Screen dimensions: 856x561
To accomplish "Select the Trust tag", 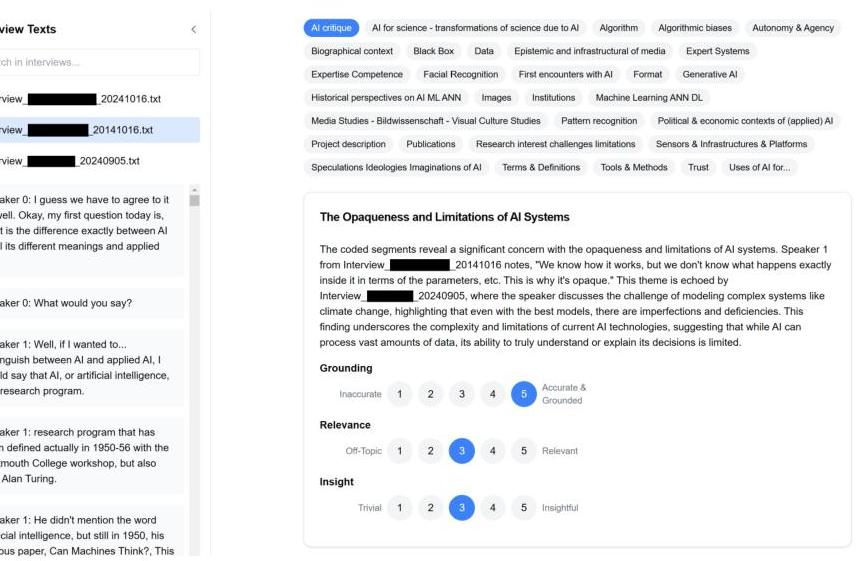I will [x=698, y=168].
